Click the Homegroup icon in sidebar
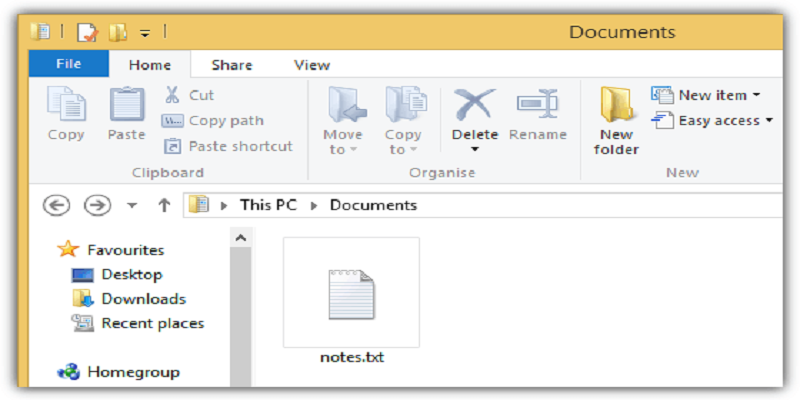This screenshot has width=800, height=400. click(68, 372)
